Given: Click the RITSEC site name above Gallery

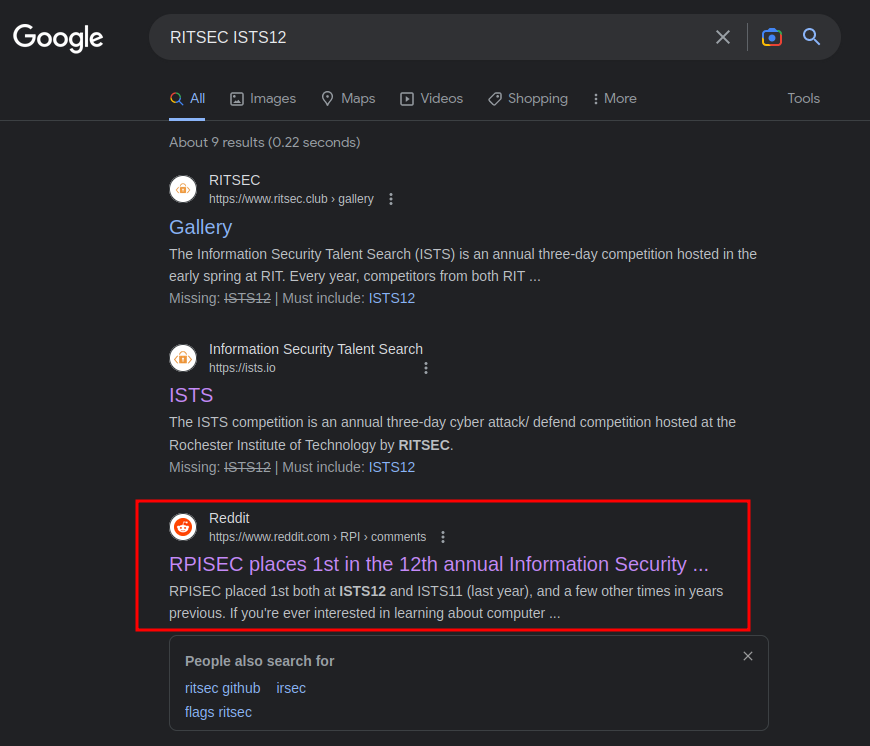Looking at the screenshot, I should [235, 180].
